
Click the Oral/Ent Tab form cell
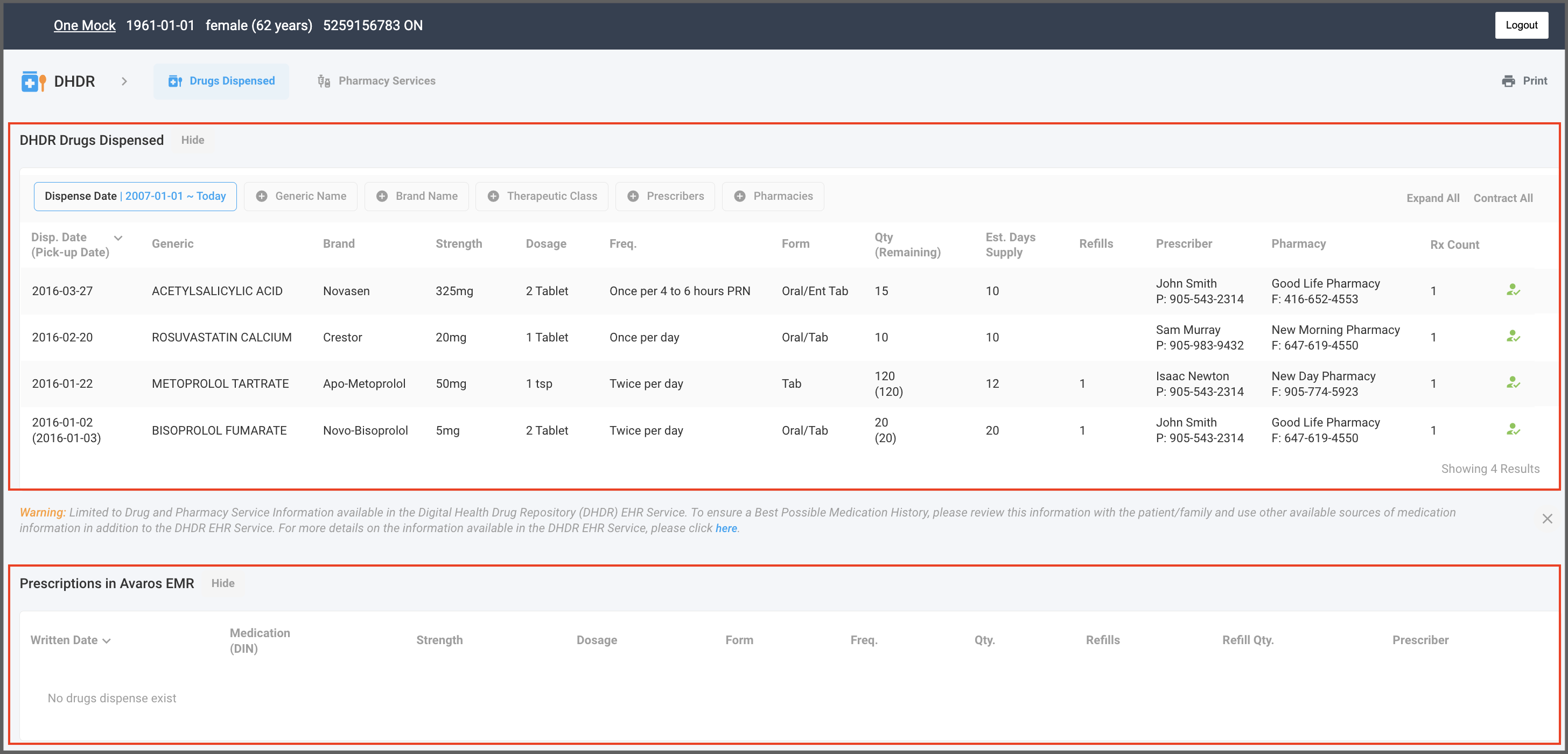click(815, 291)
